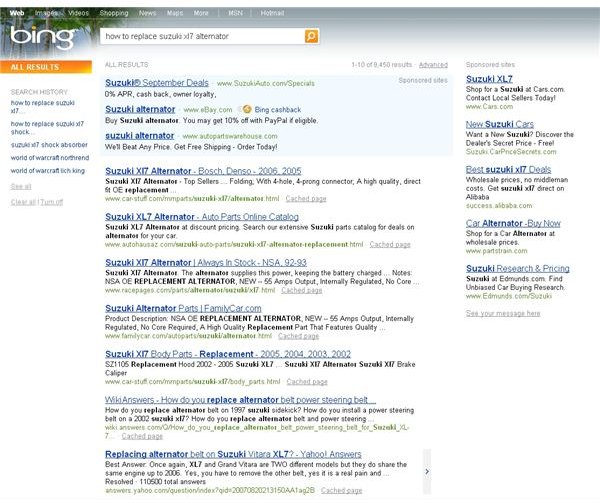Screen dimensions: 600x503
Task: Open history item 'world of warcraft northrend'
Action: point(50,158)
